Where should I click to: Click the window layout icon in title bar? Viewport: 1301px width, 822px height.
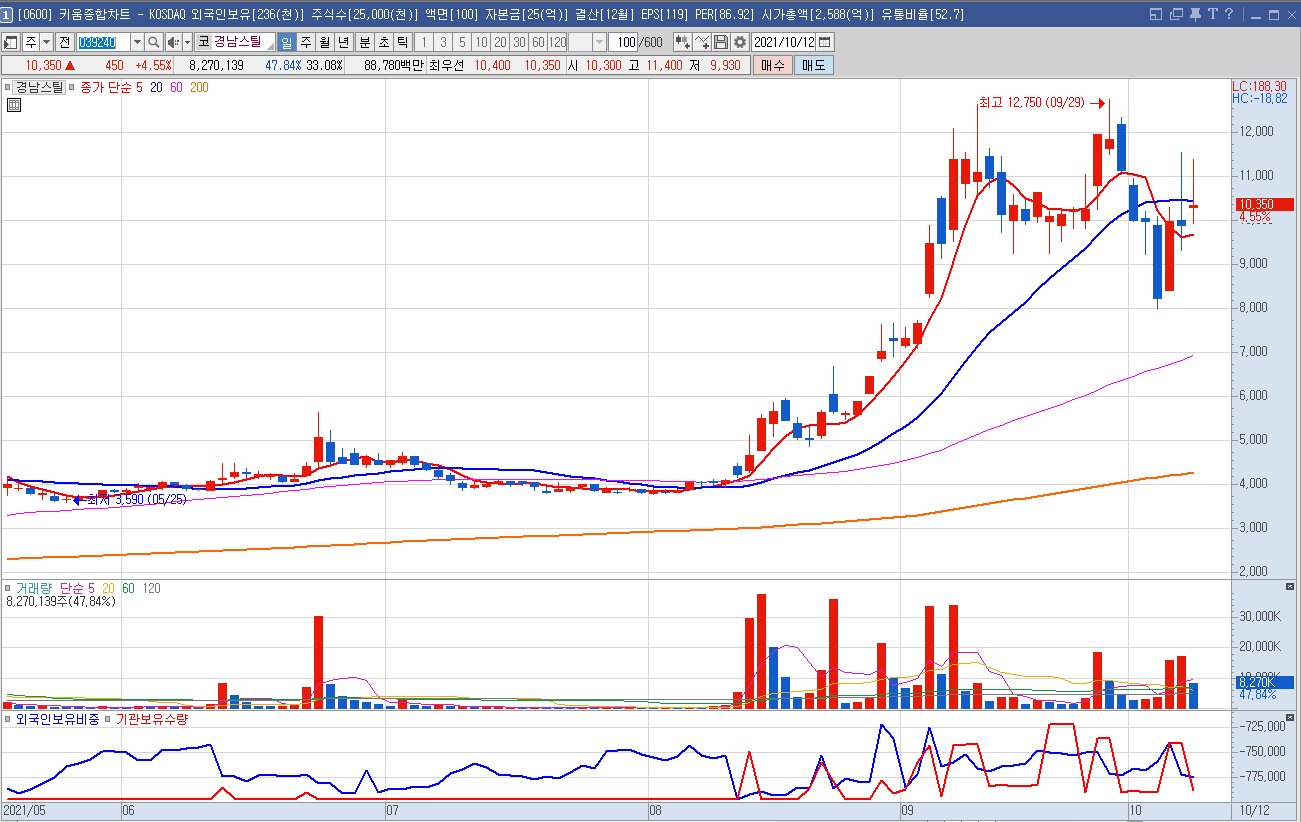coord(1156,14)
